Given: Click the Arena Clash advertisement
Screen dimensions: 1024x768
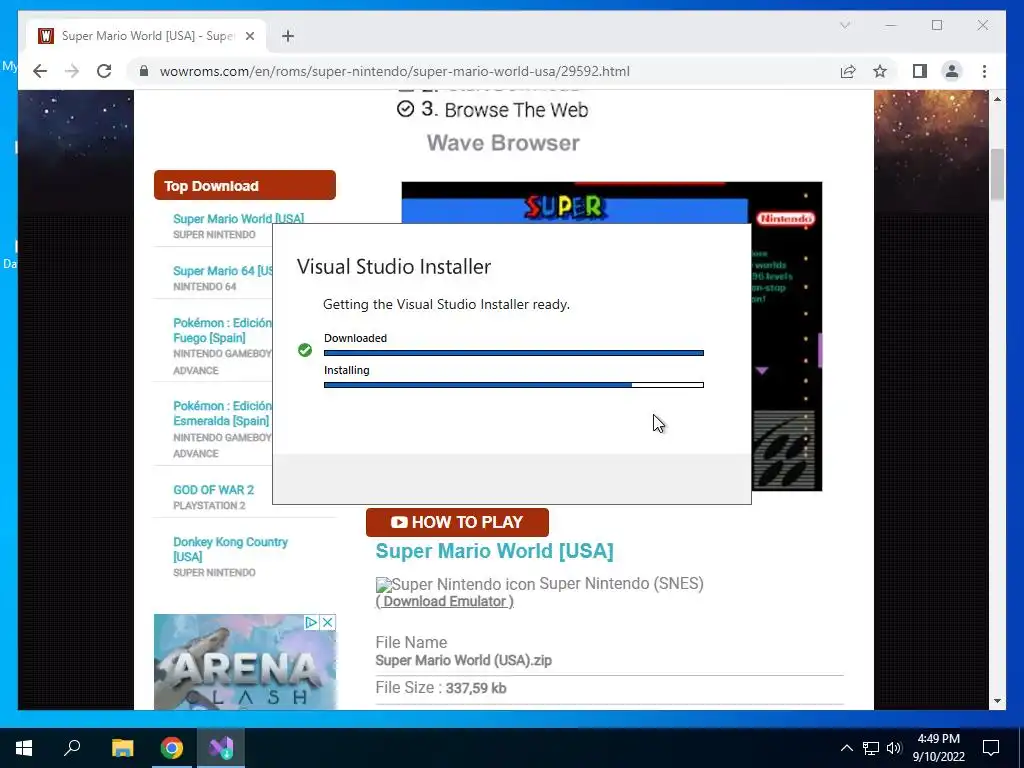Looking at the screenshot, I should [x=245, y=662].
